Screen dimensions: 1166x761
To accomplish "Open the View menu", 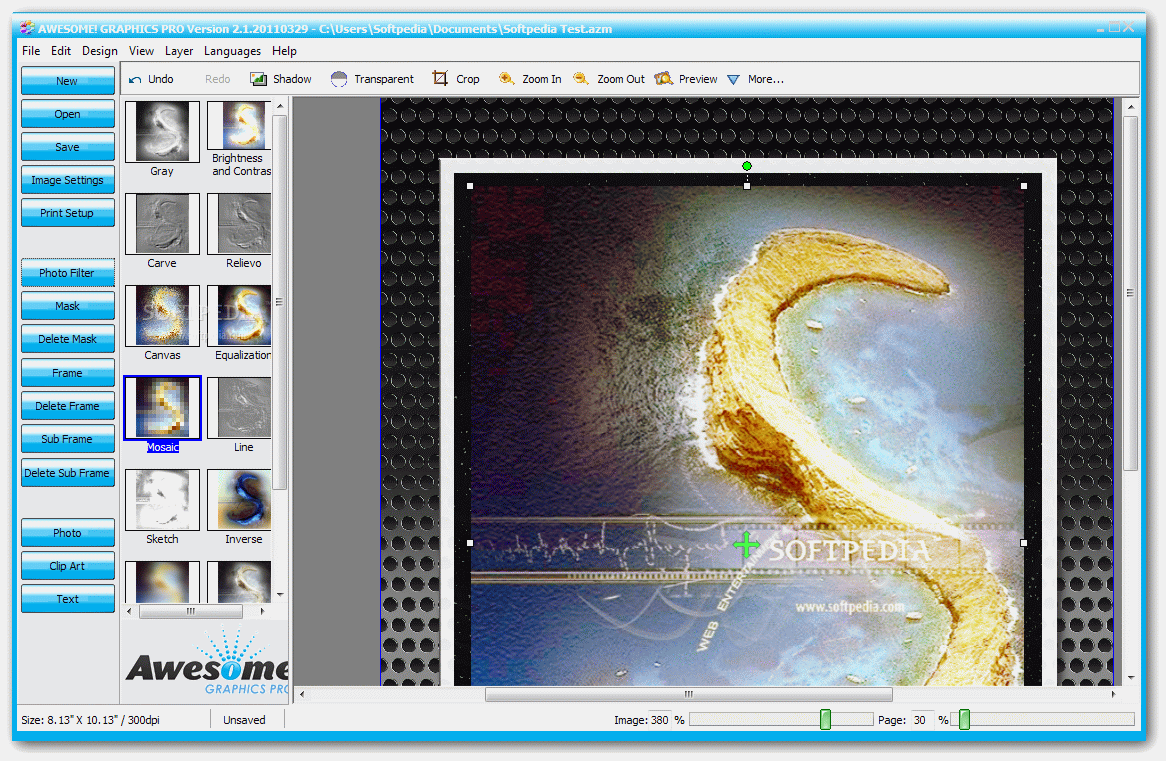I will (x=141, y=51).
